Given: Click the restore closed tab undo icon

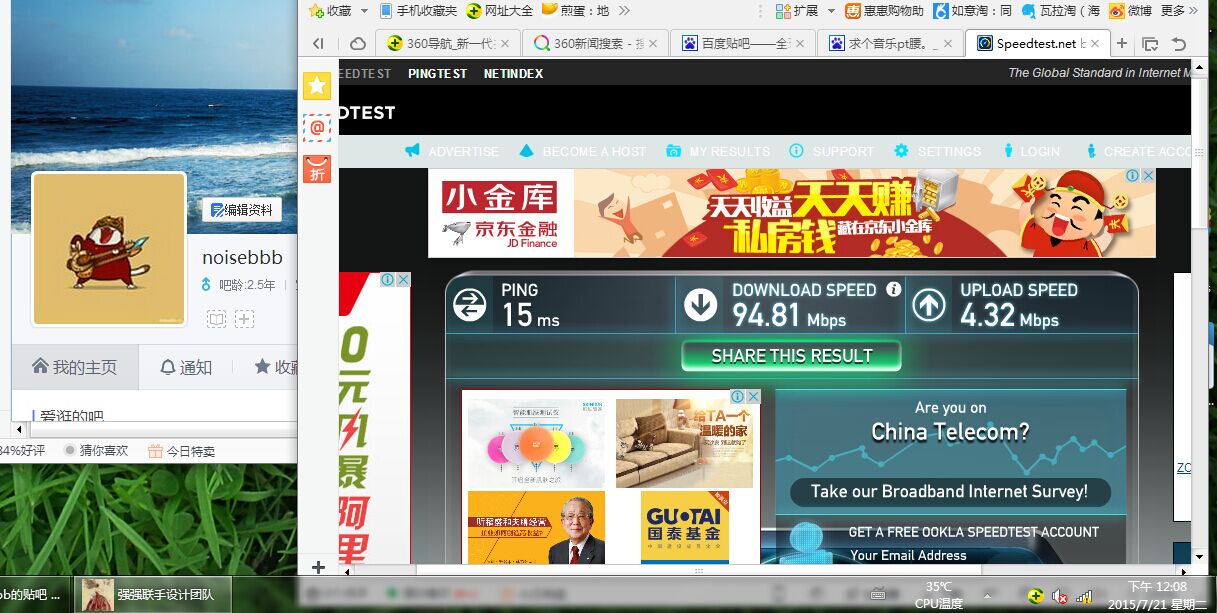Looking at the screenshot, I should coord(1178,43).
